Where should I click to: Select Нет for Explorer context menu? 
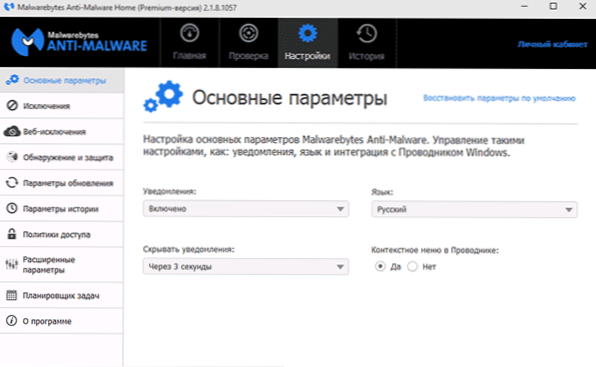[412, 266]
